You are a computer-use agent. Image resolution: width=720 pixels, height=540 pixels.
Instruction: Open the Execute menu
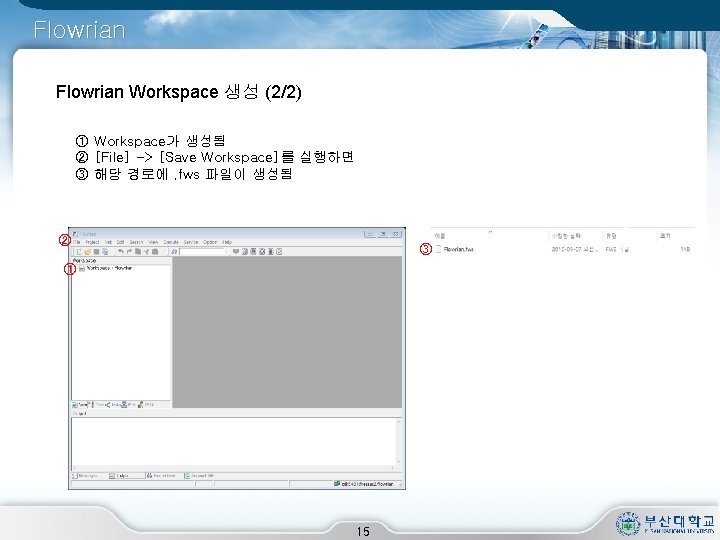pos(171,242)
